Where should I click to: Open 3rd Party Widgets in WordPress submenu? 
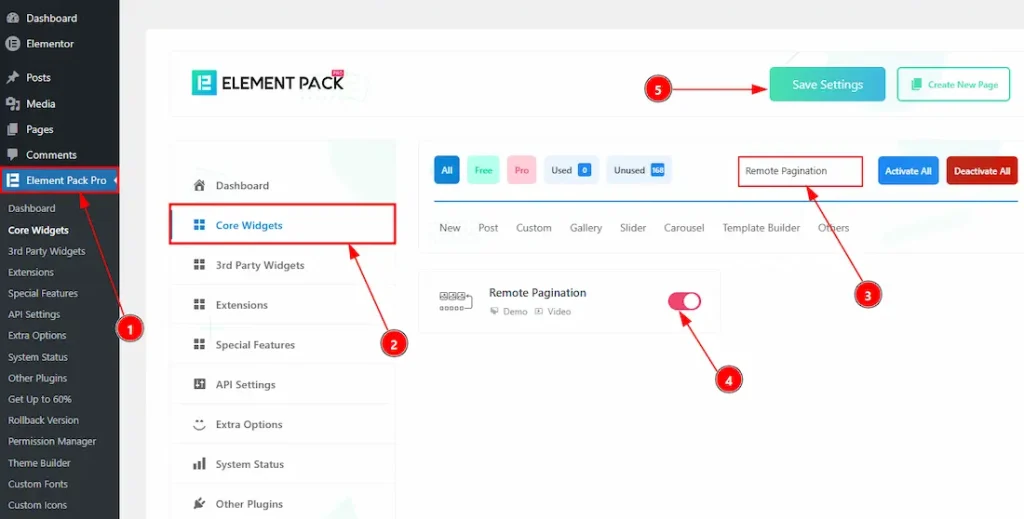pos(46,251)
